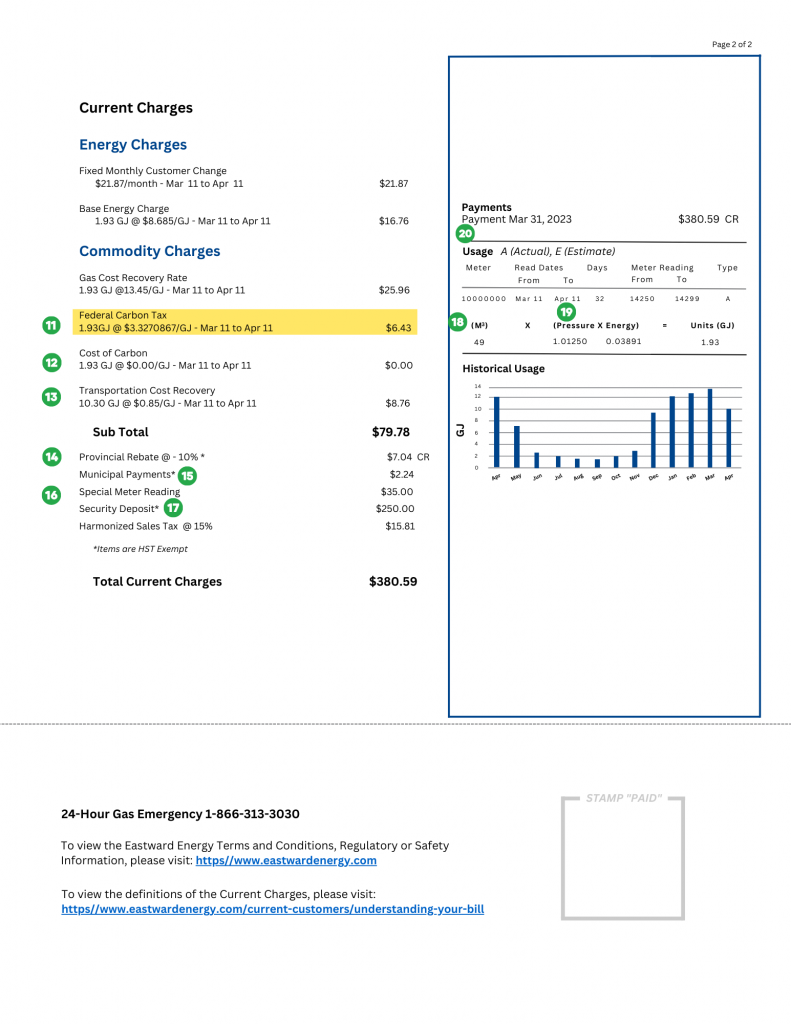Click green marker 13 beside Transportation Cost Recovery
This screenshot has height=1024, width=791.
coord(52,396)
